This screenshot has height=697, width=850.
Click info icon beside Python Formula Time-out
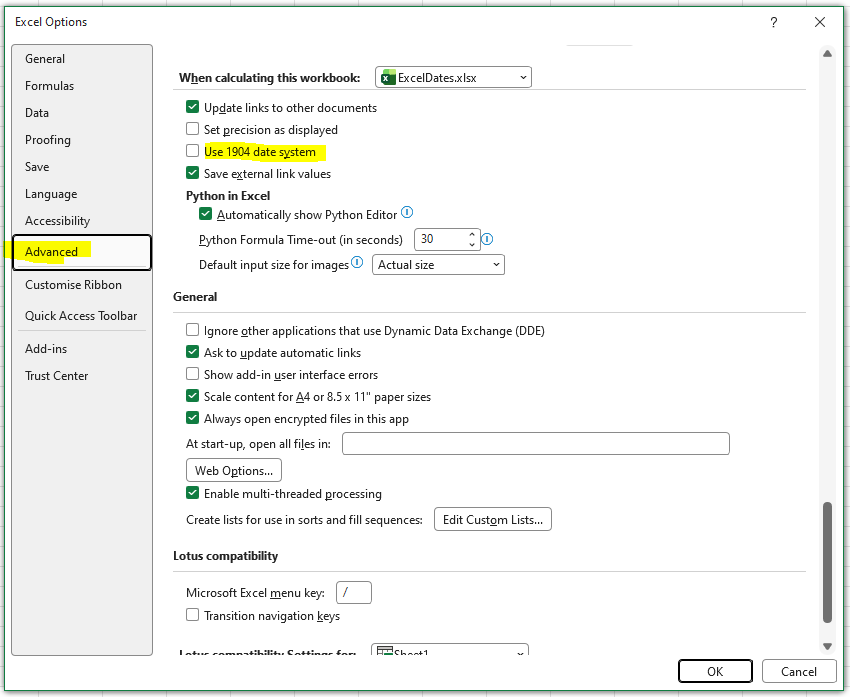coord(487,239)
